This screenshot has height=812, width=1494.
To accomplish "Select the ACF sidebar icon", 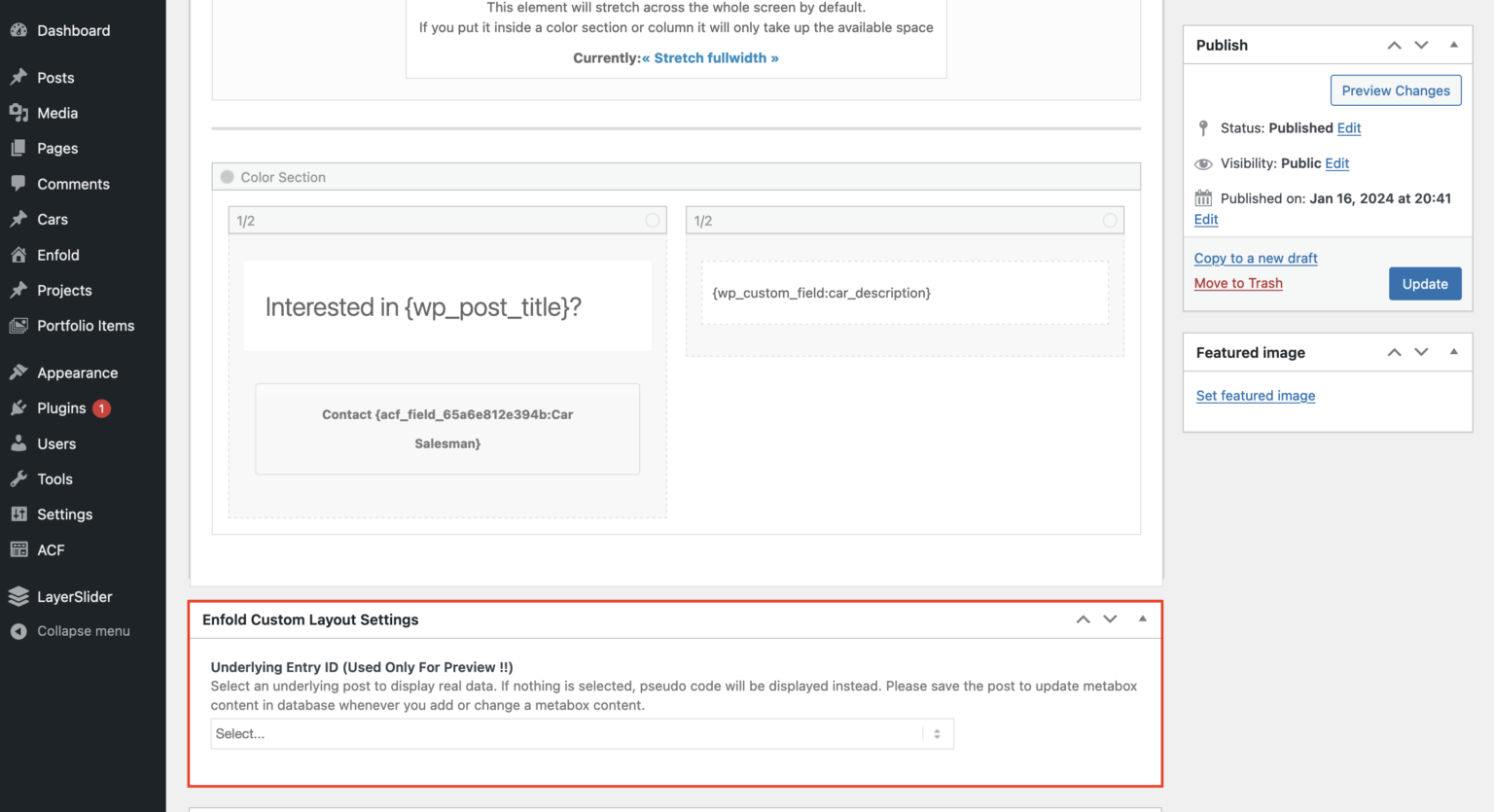I will [19, 549].
